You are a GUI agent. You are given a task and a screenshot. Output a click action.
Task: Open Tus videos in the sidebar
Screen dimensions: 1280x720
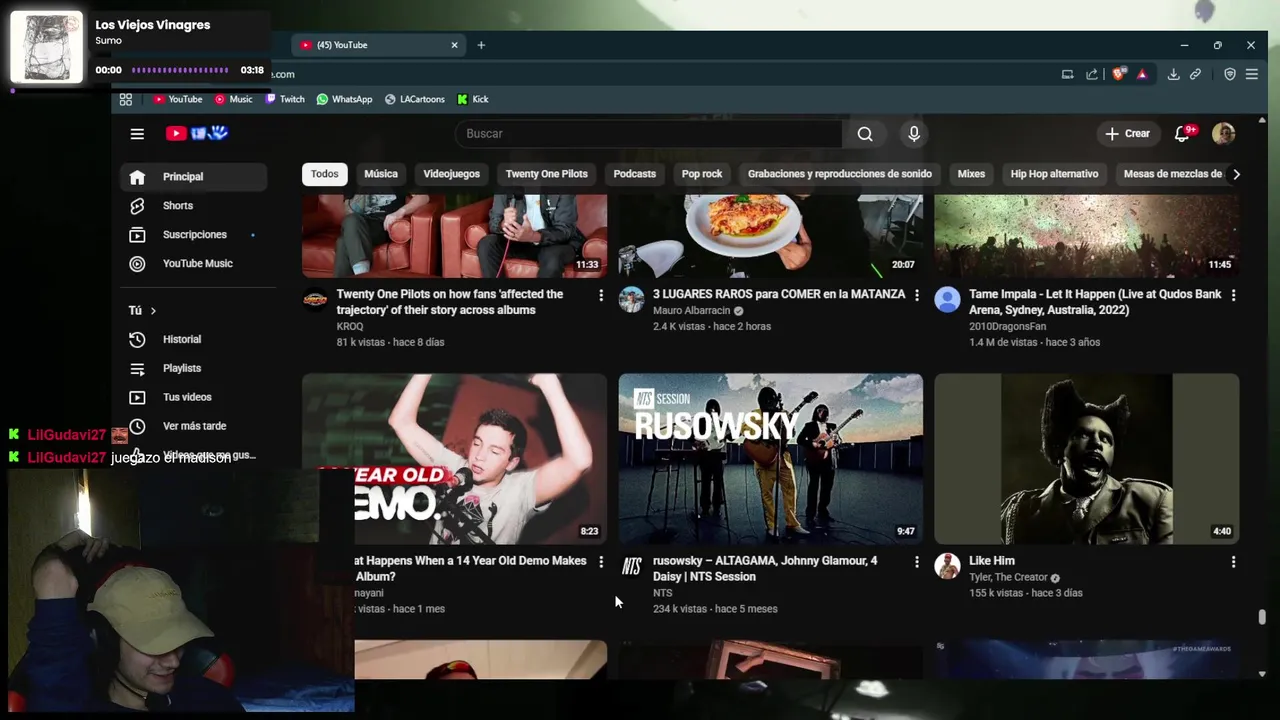(x=193, y=398)
